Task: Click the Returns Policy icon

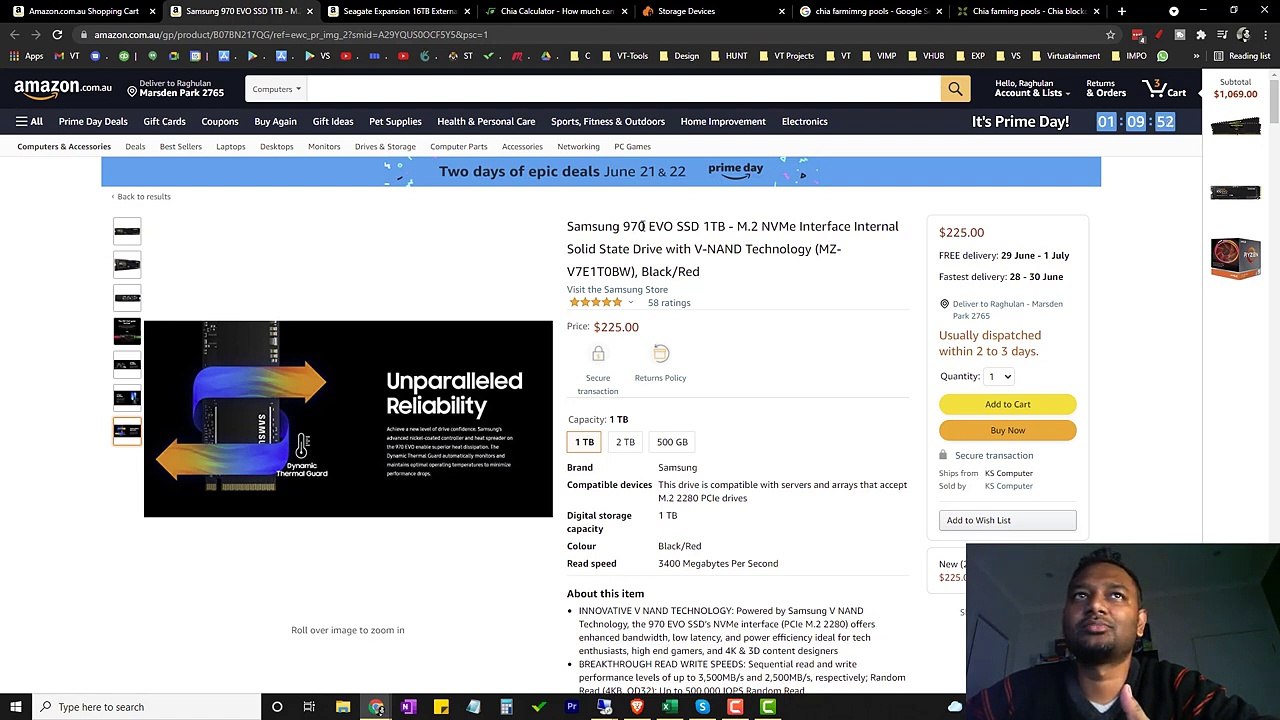Action: tap(661, 354)
